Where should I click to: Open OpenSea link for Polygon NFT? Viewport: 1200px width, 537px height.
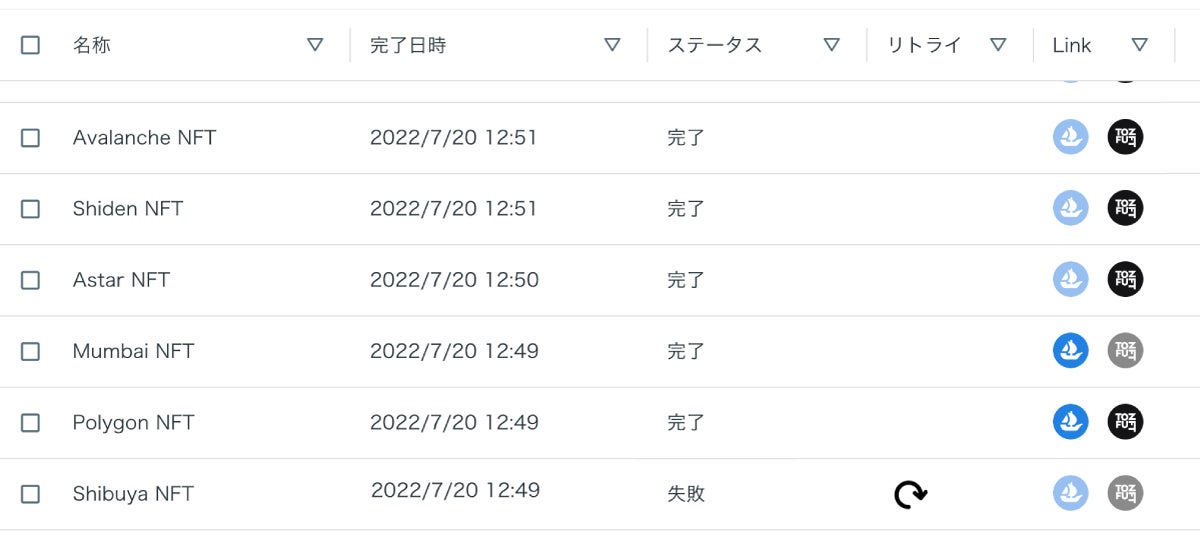pos(1070,422)
